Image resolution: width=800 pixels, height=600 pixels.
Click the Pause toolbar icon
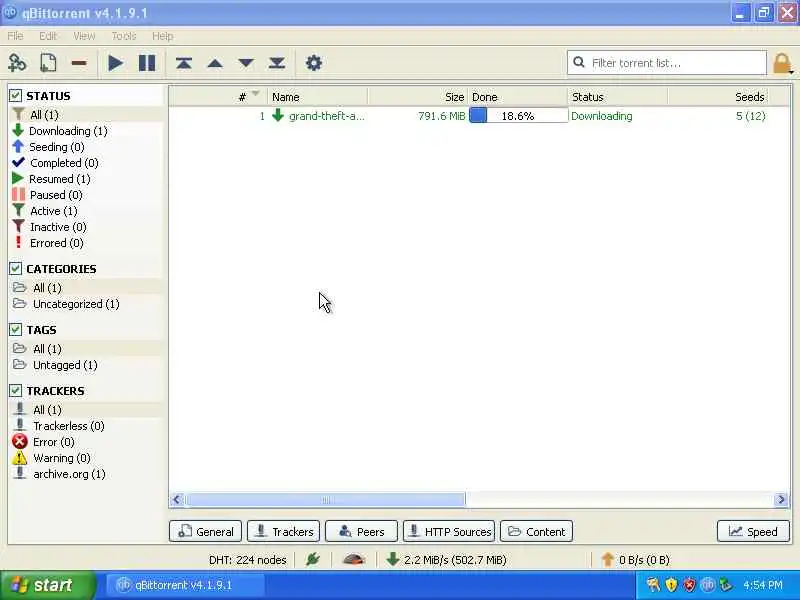click(147, 63)
